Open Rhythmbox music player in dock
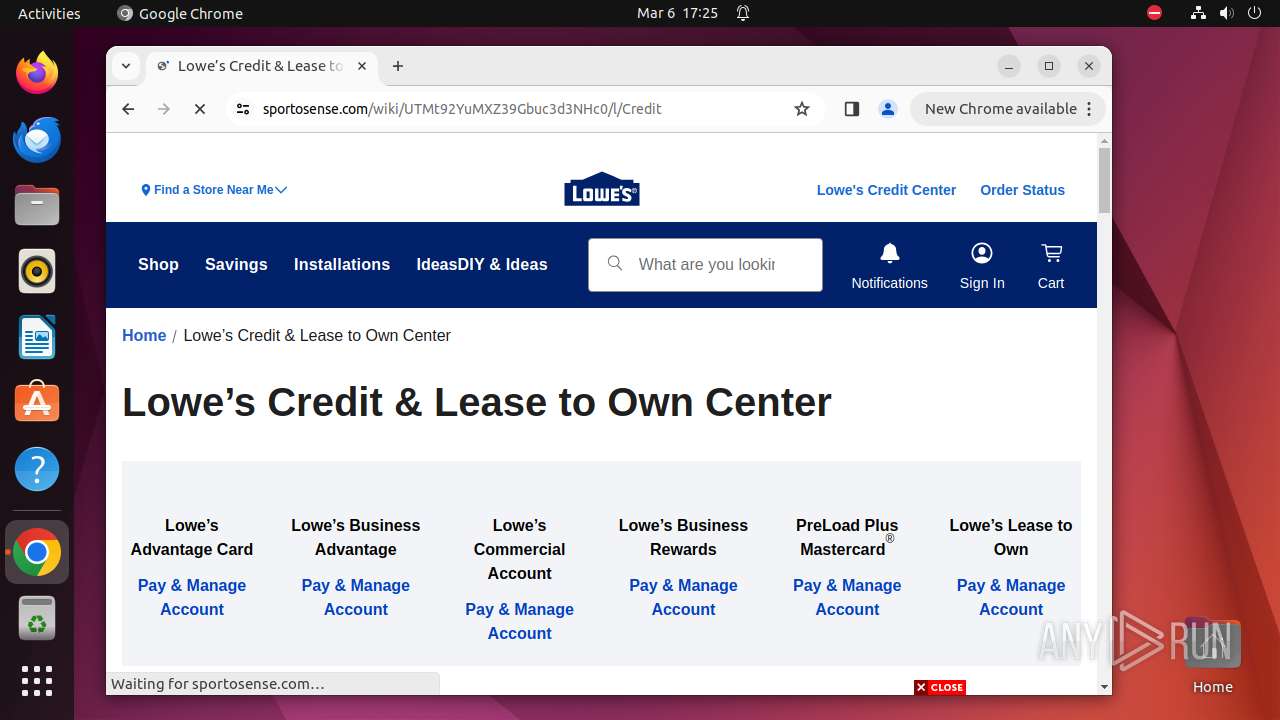Screen dimensions: 1280x720 coord(37,271)
